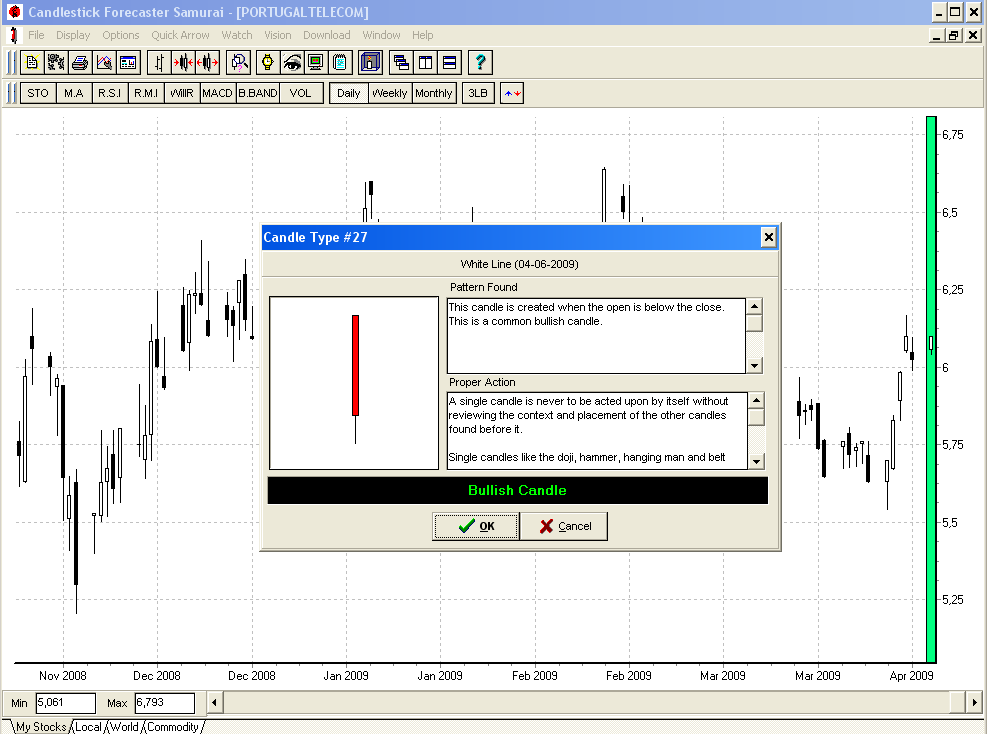The height and width of the screenshot is (734, 987).
Task: Cascade windows using overlapping windows icon
Action: (x=400, y=62)
